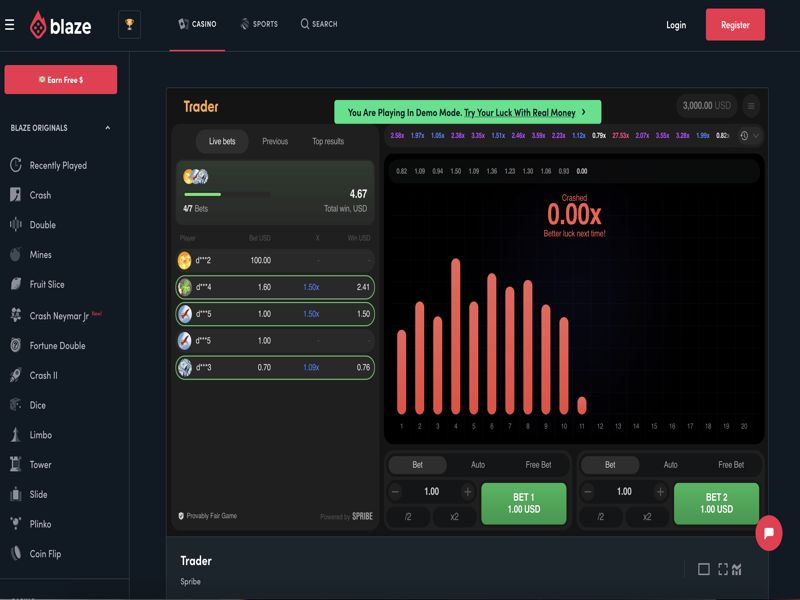The width and height of the screenshot is (800, 600).
Task: Enter fullscreen mode icon
Action: pyautogui.click(x=722, y=569)
